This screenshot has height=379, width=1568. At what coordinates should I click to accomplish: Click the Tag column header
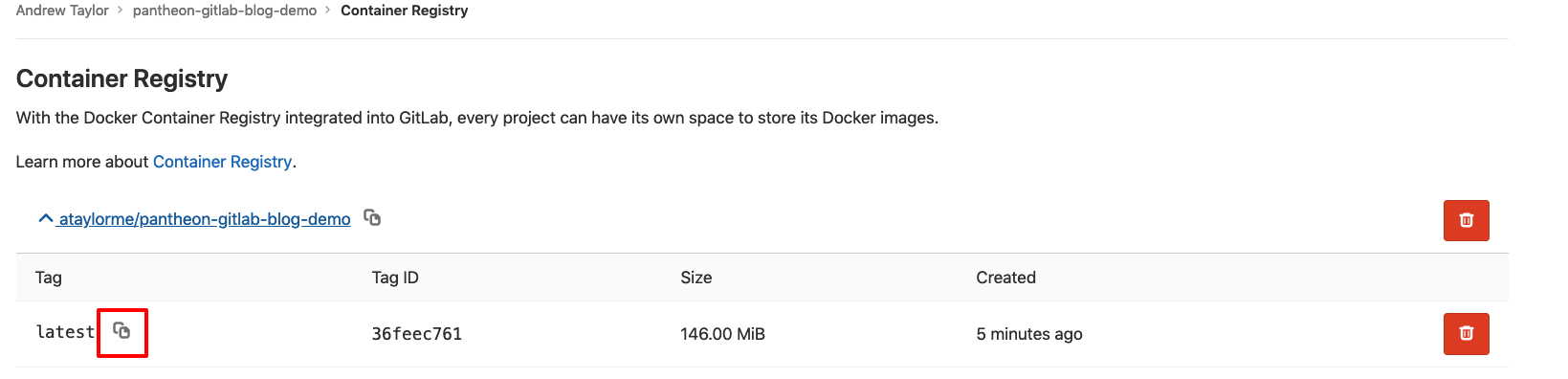pos(49,278)
